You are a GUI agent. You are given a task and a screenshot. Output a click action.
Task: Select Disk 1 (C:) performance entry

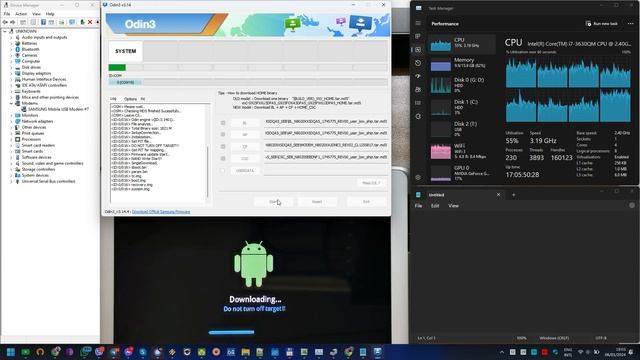coord(462,107)
